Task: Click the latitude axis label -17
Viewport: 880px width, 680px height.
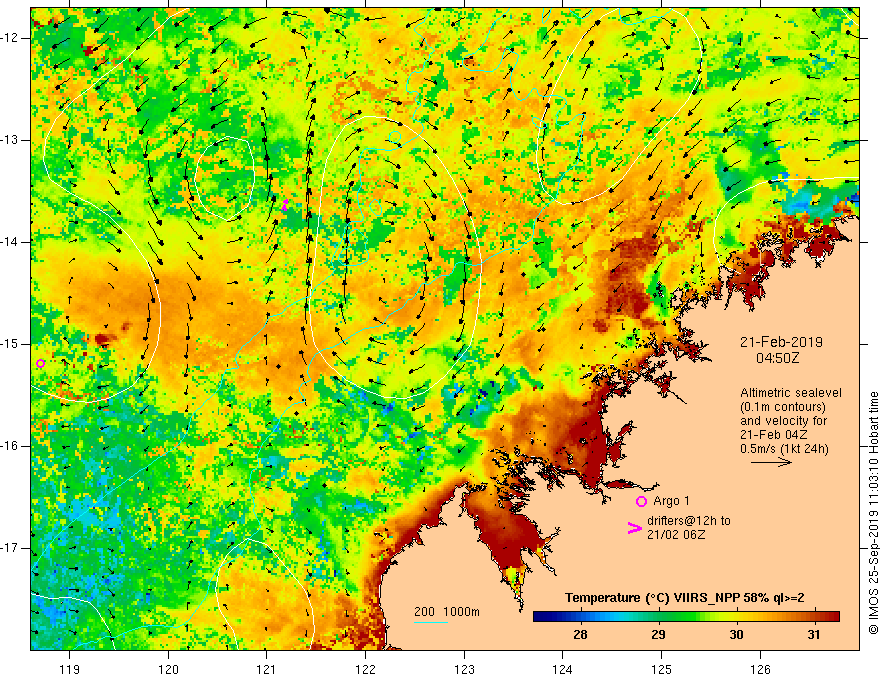Action: [11, 548]
